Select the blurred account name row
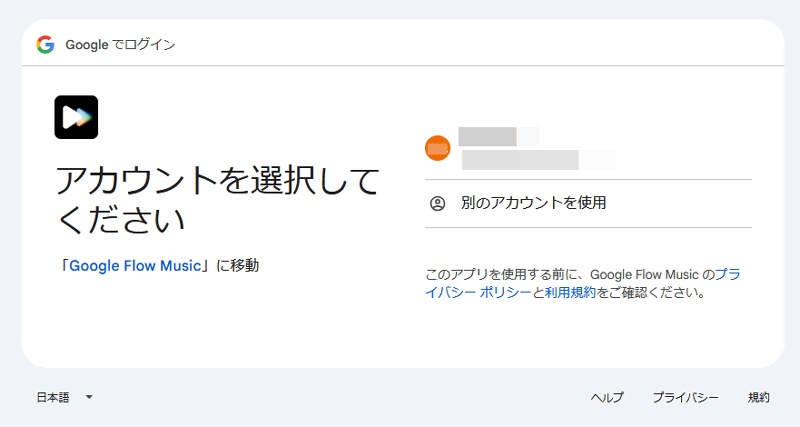The height and width of the screenshot is (427, 800). click(588, 148)
